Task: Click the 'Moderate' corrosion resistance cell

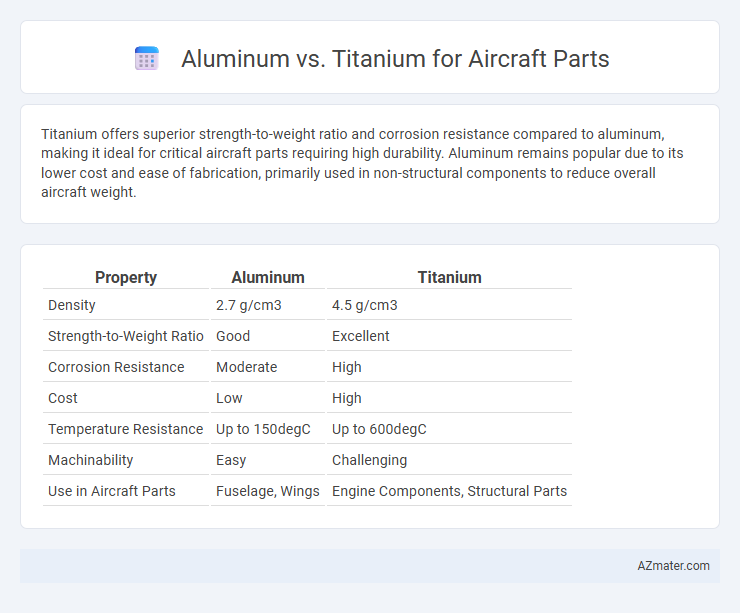Action: click(247, 367)
